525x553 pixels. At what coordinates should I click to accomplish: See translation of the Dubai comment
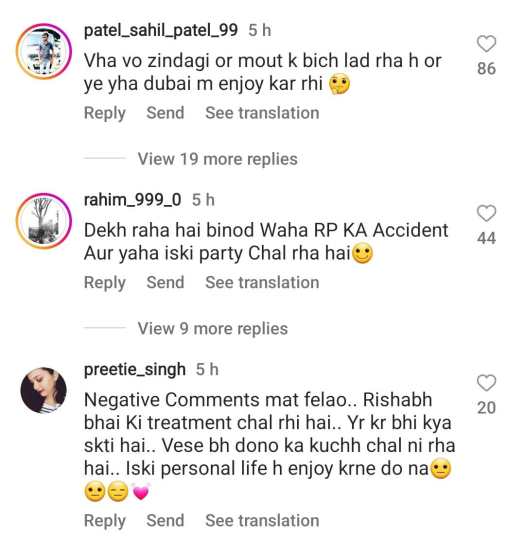262,113
